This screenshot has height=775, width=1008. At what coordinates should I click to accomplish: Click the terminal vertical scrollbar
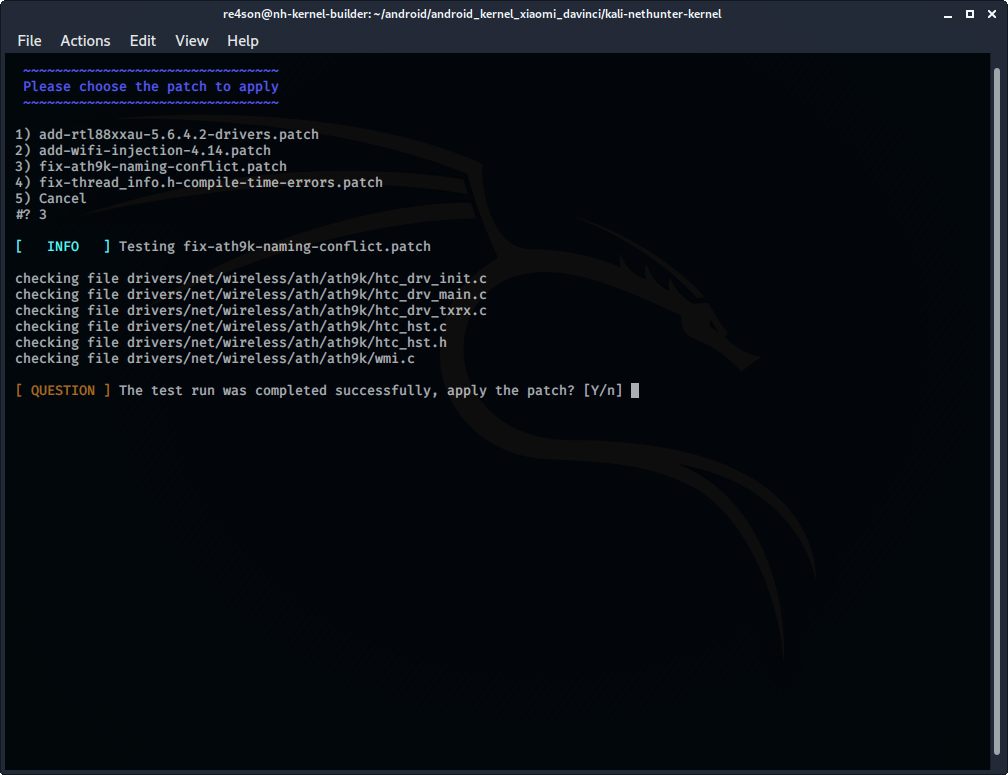[x=996, y=400]
